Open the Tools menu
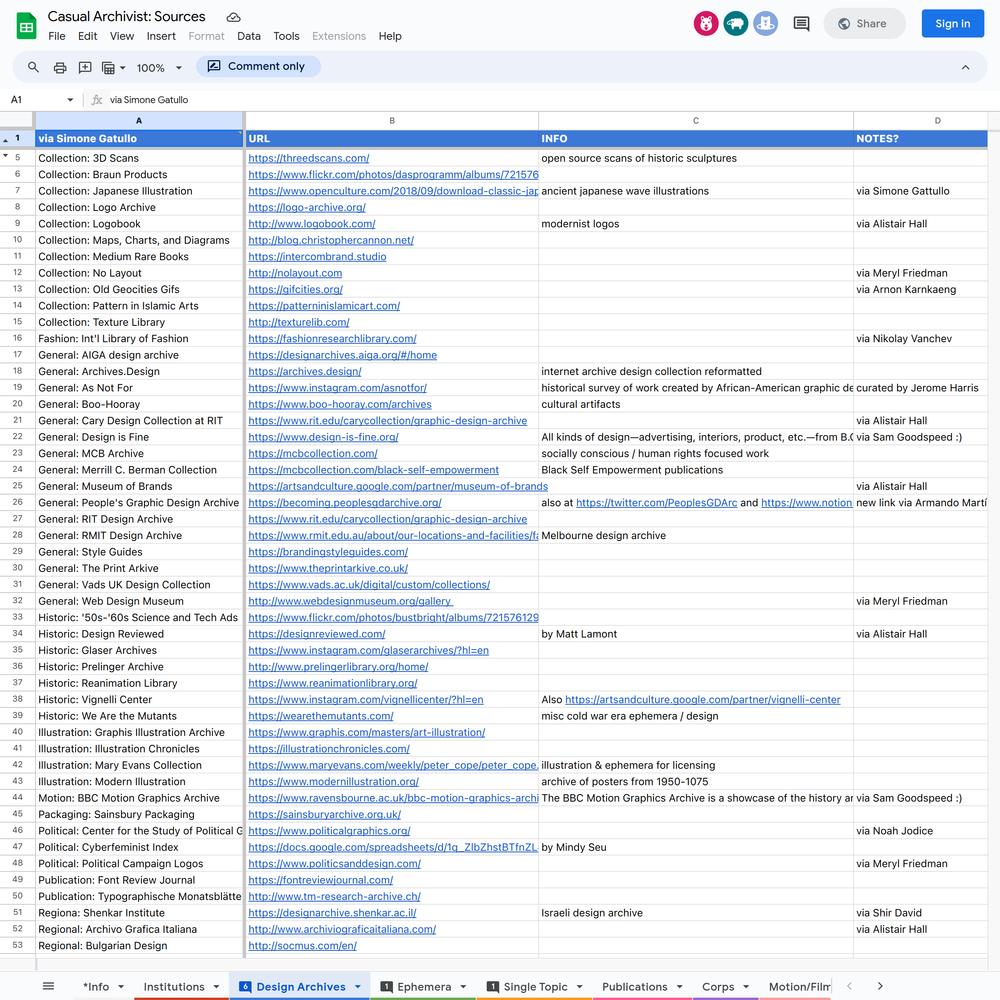The image size is (1000, 1000). click(286, 36)
